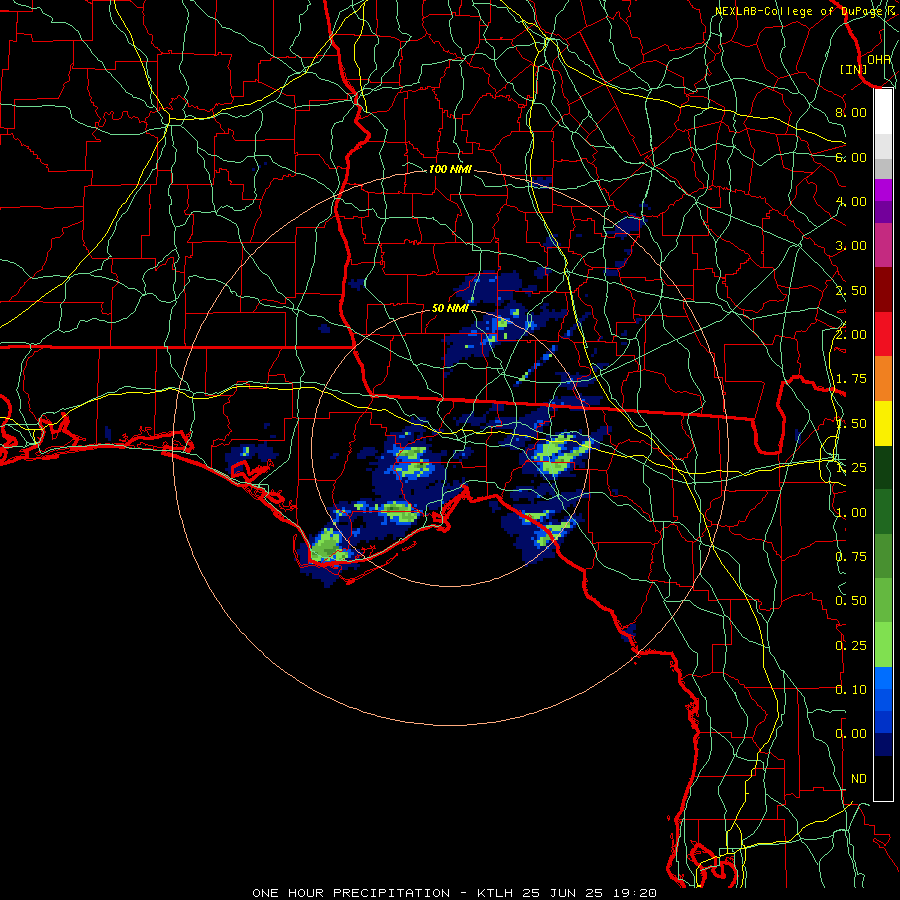Select the light green swatch beside 0.25

883,645
